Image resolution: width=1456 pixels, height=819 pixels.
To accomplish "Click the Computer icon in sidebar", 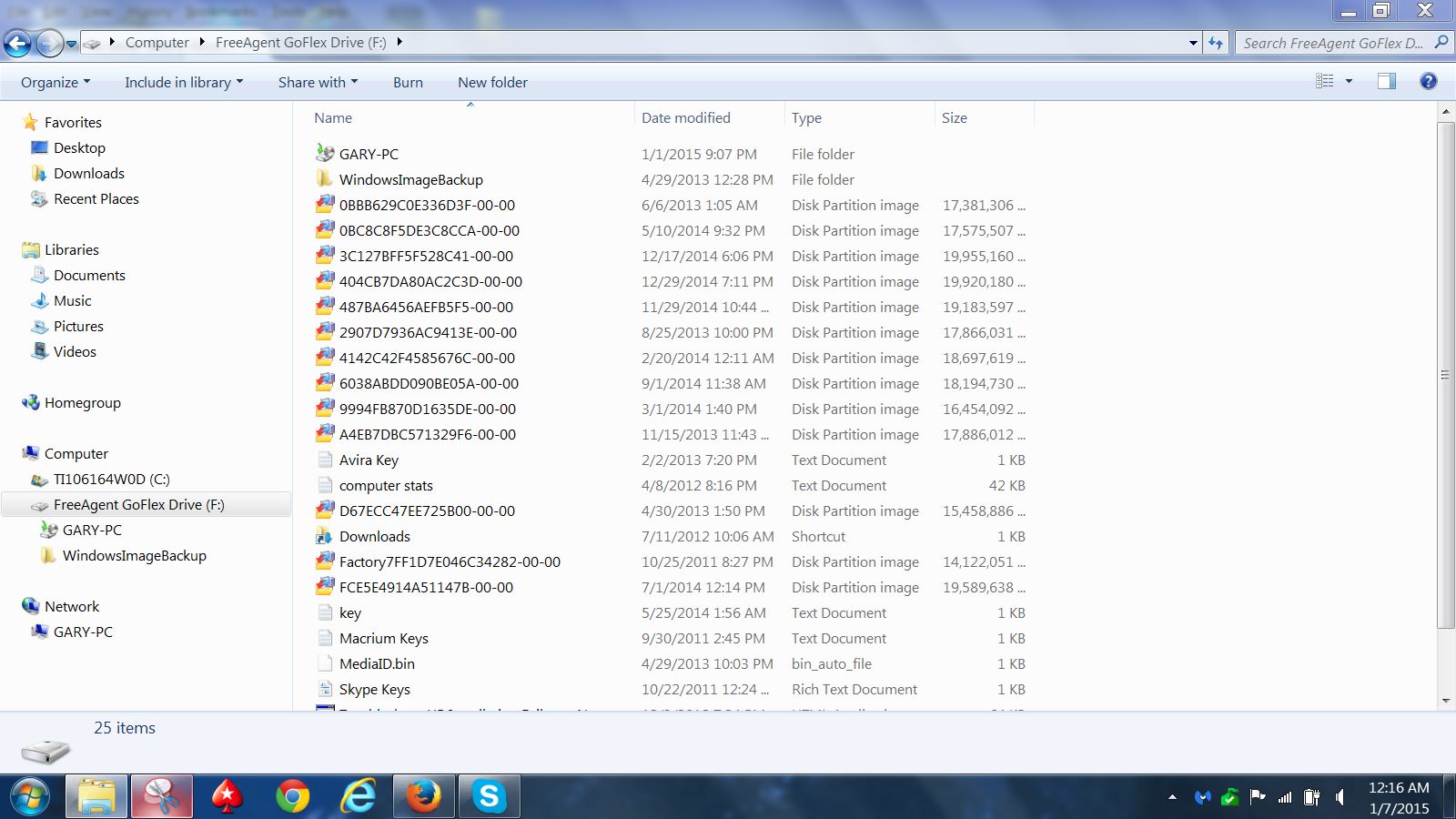I will pos(30,453).
